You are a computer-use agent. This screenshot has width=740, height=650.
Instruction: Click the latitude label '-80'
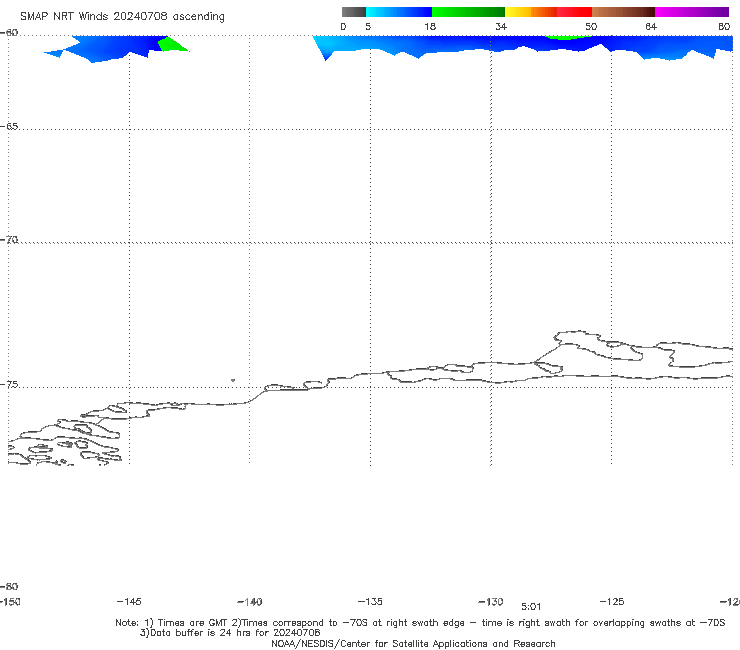coord(9,586)
